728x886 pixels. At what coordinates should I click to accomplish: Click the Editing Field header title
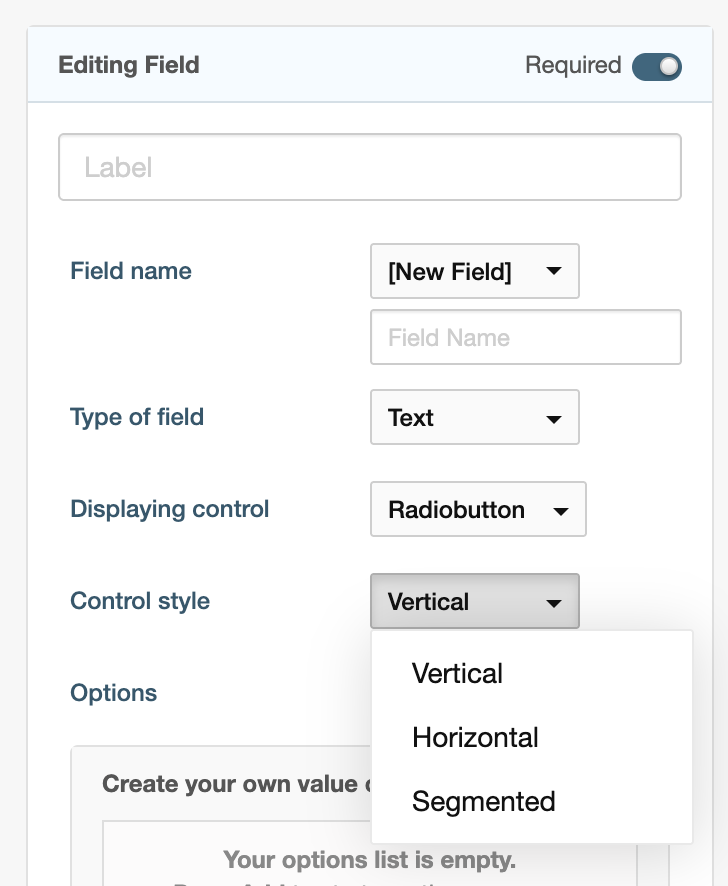pos(129,65)
